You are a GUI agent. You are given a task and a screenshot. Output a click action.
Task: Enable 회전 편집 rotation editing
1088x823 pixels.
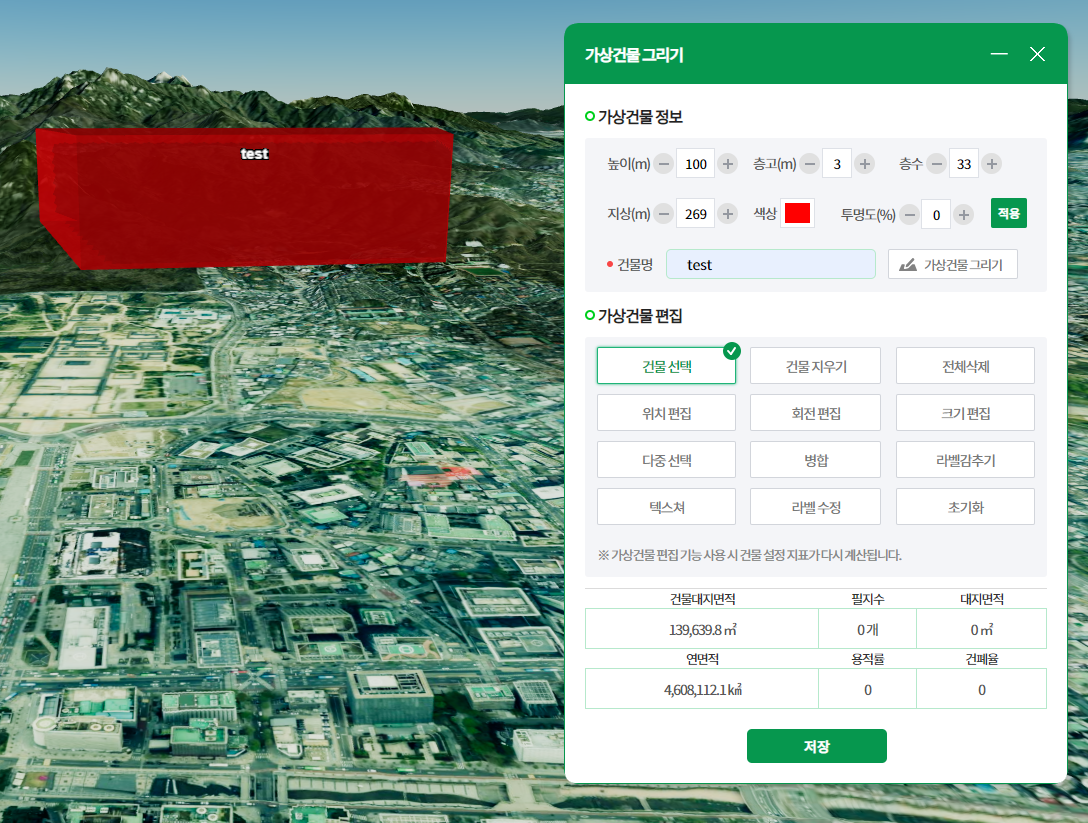tap(815, 413)
